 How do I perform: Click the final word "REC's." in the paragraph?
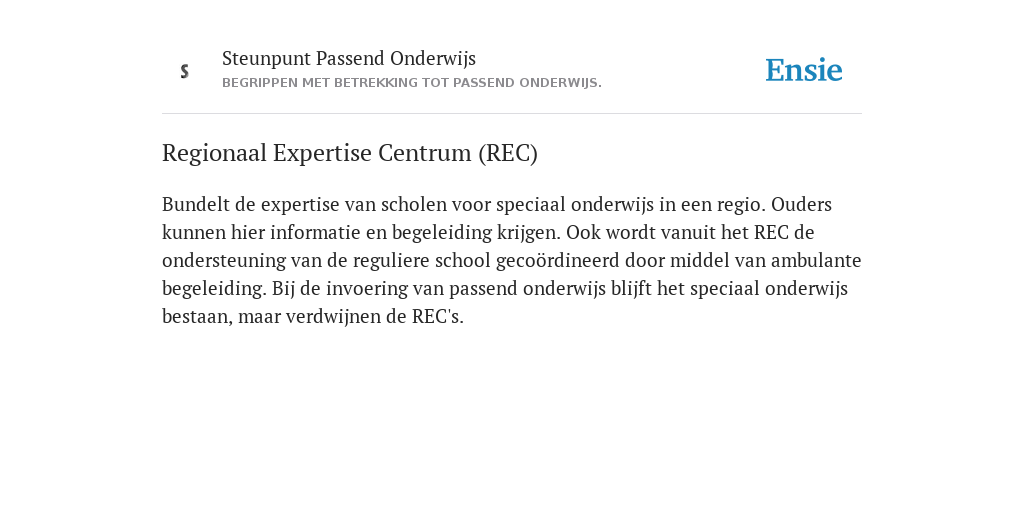[x=438, y=317]
